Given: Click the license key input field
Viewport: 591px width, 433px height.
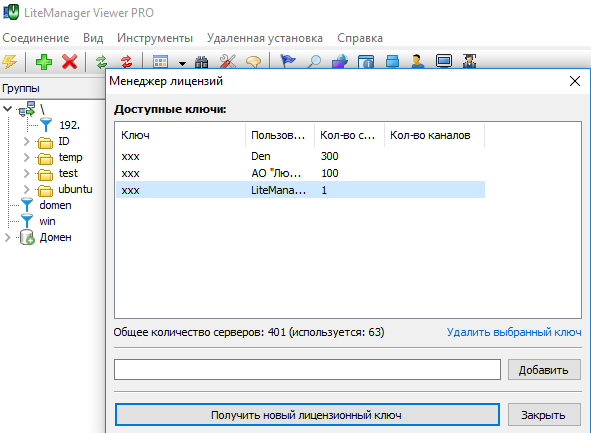Looking at the screenshot, I should [307, 370].
